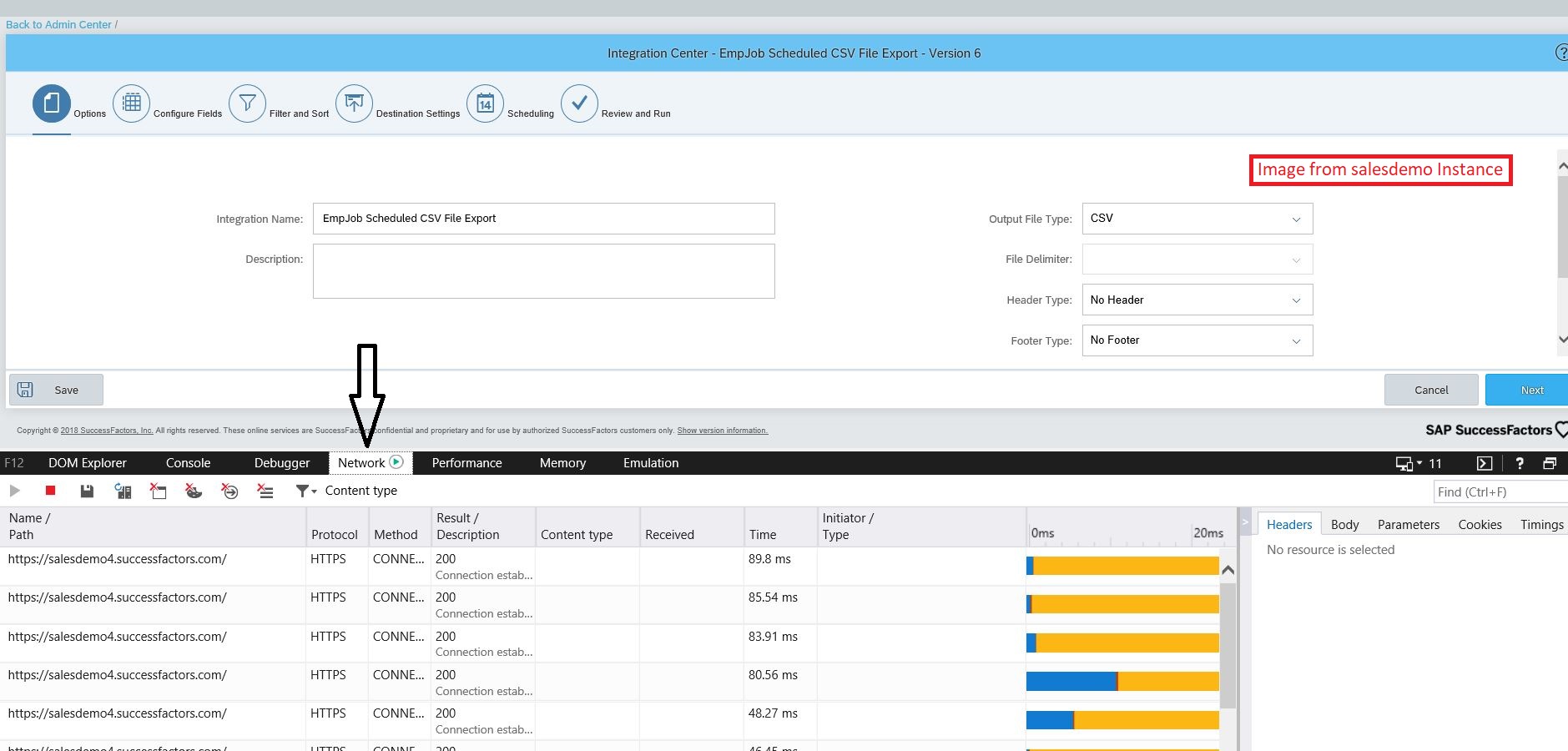The image size is (1568, 751).
Task: Click the form panel scrollbar thumb
Action: click(1563, 225)
